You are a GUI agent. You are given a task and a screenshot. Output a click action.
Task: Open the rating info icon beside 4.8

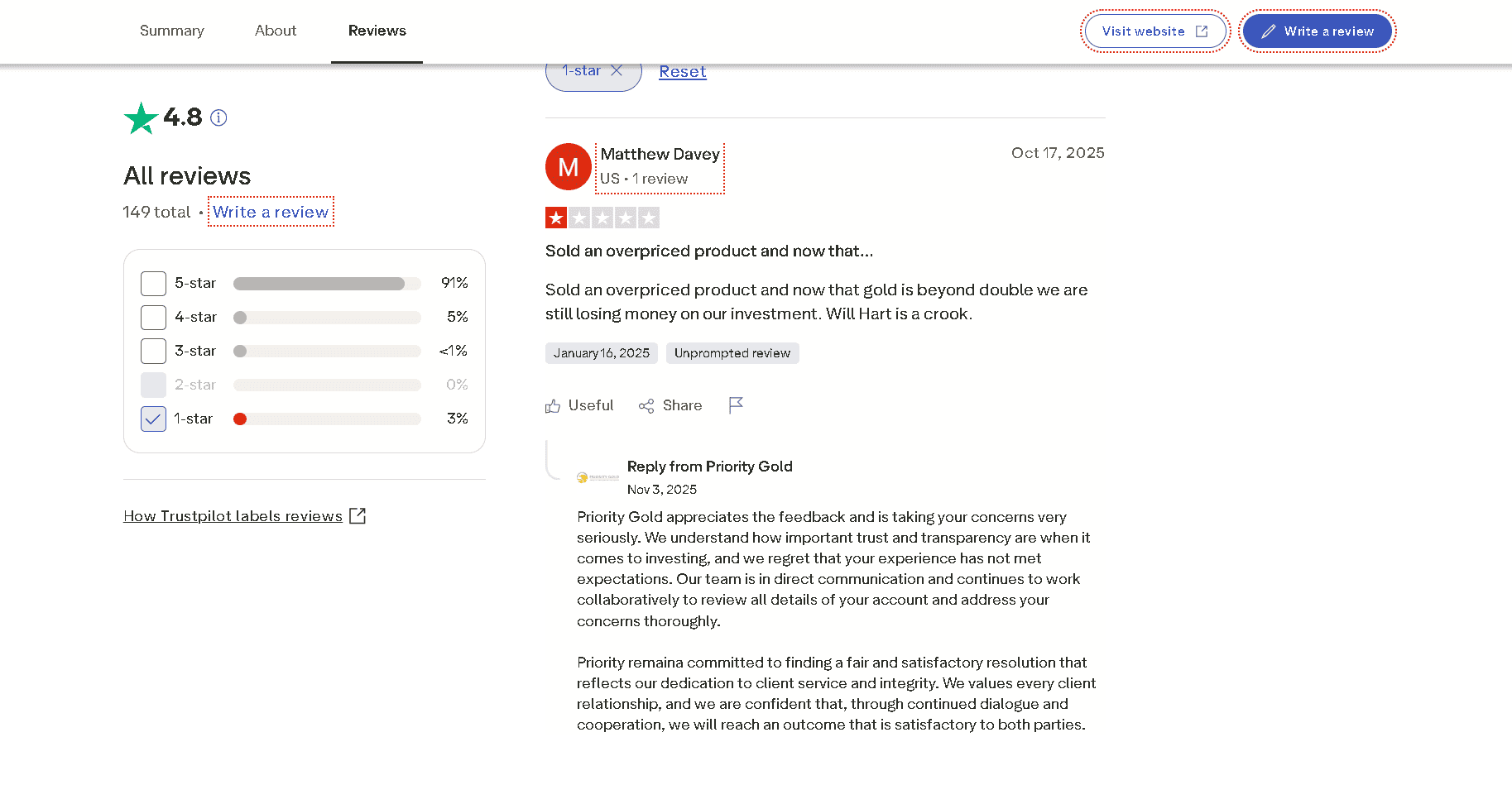pyautogui.click(x=218, y=117)
